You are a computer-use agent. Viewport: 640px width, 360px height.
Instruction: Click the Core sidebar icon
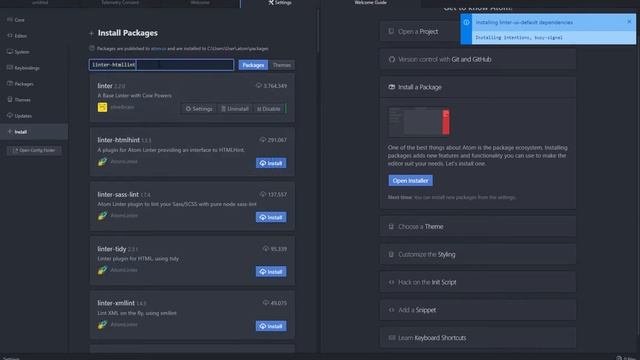tap(10, 20)
